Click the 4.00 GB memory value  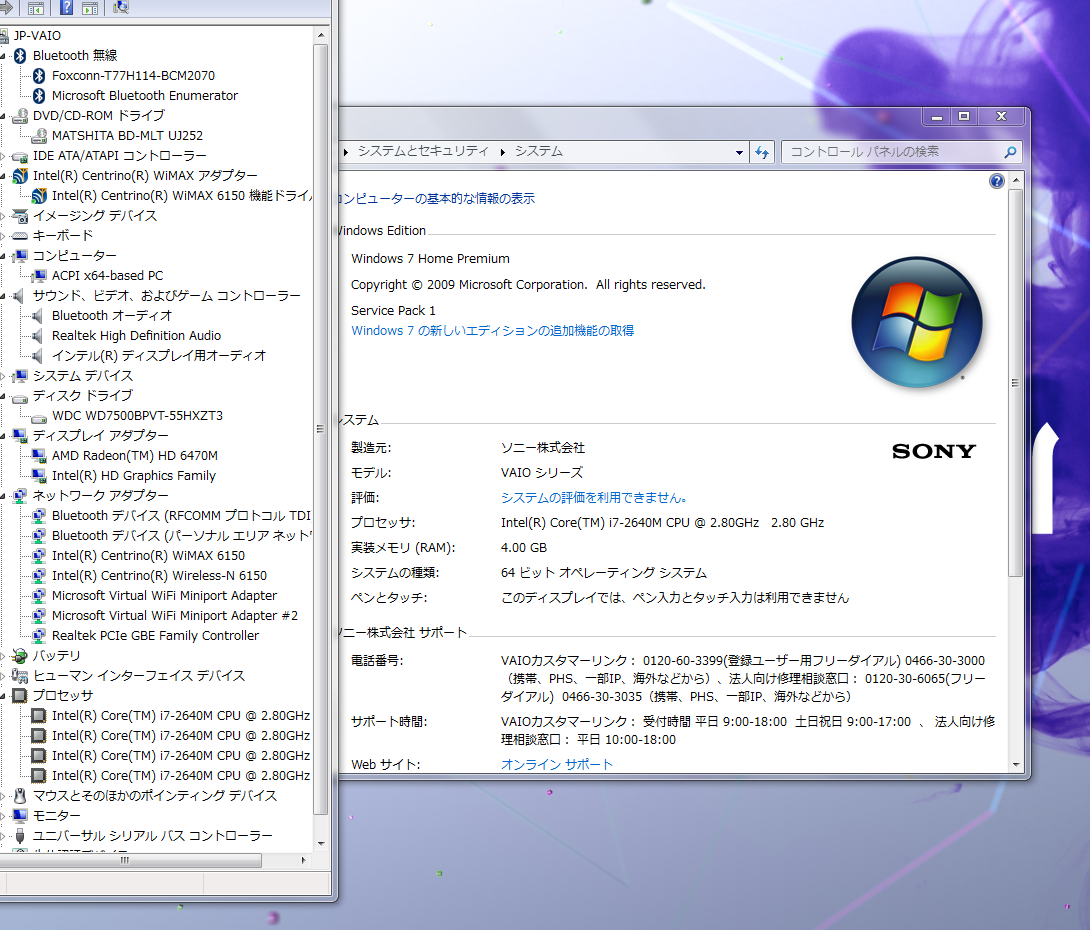coord(523,548)
